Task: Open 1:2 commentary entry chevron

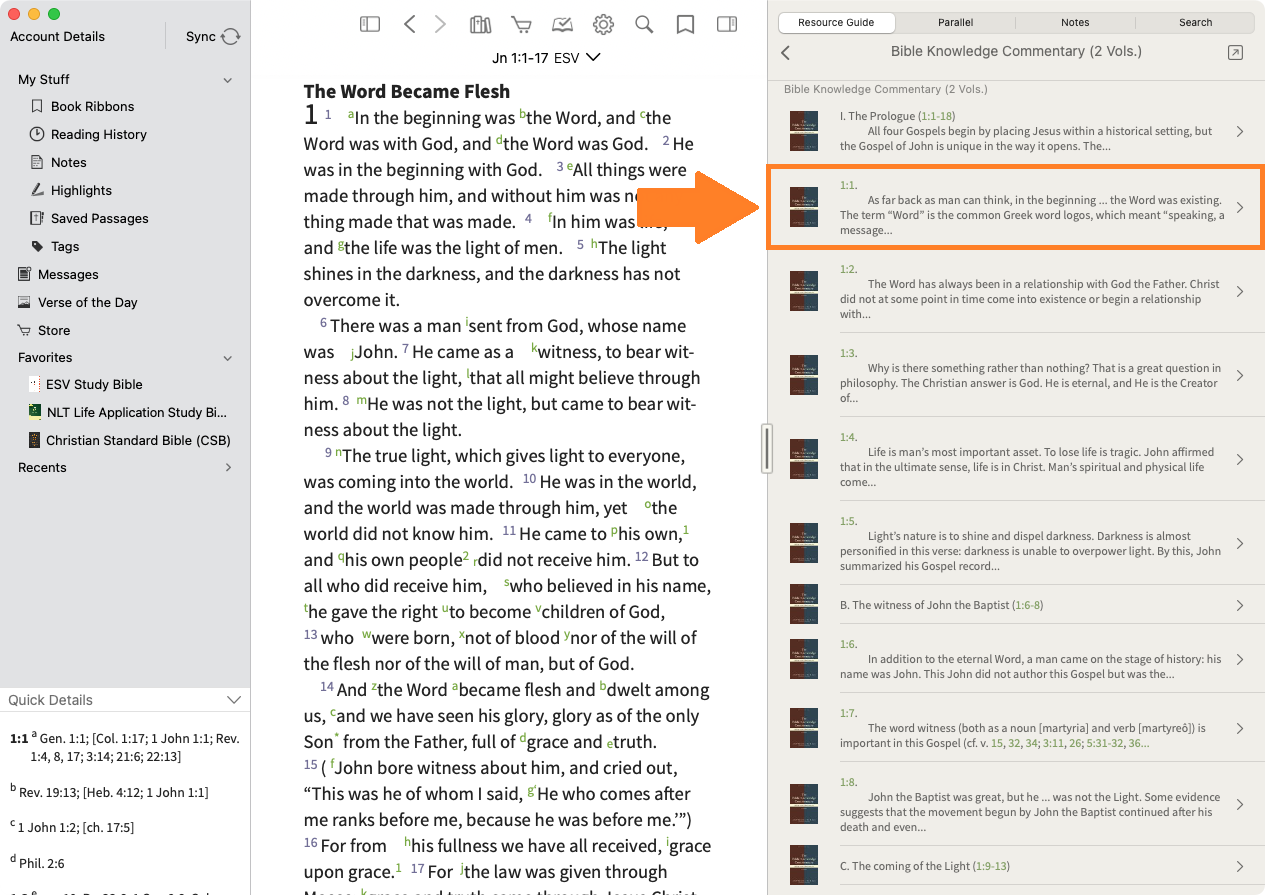Action: coord(1240,292)
